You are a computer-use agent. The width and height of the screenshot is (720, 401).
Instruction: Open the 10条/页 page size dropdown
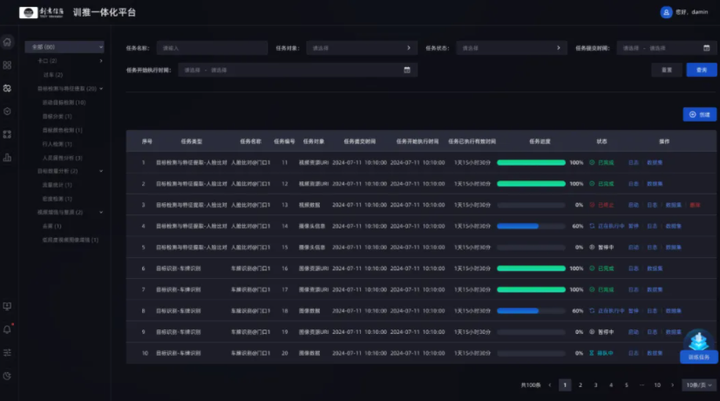click(x=699, y=385)
